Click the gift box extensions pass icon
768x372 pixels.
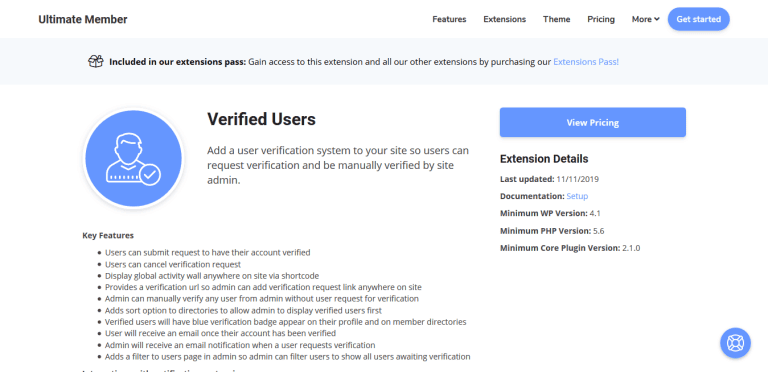96,62
